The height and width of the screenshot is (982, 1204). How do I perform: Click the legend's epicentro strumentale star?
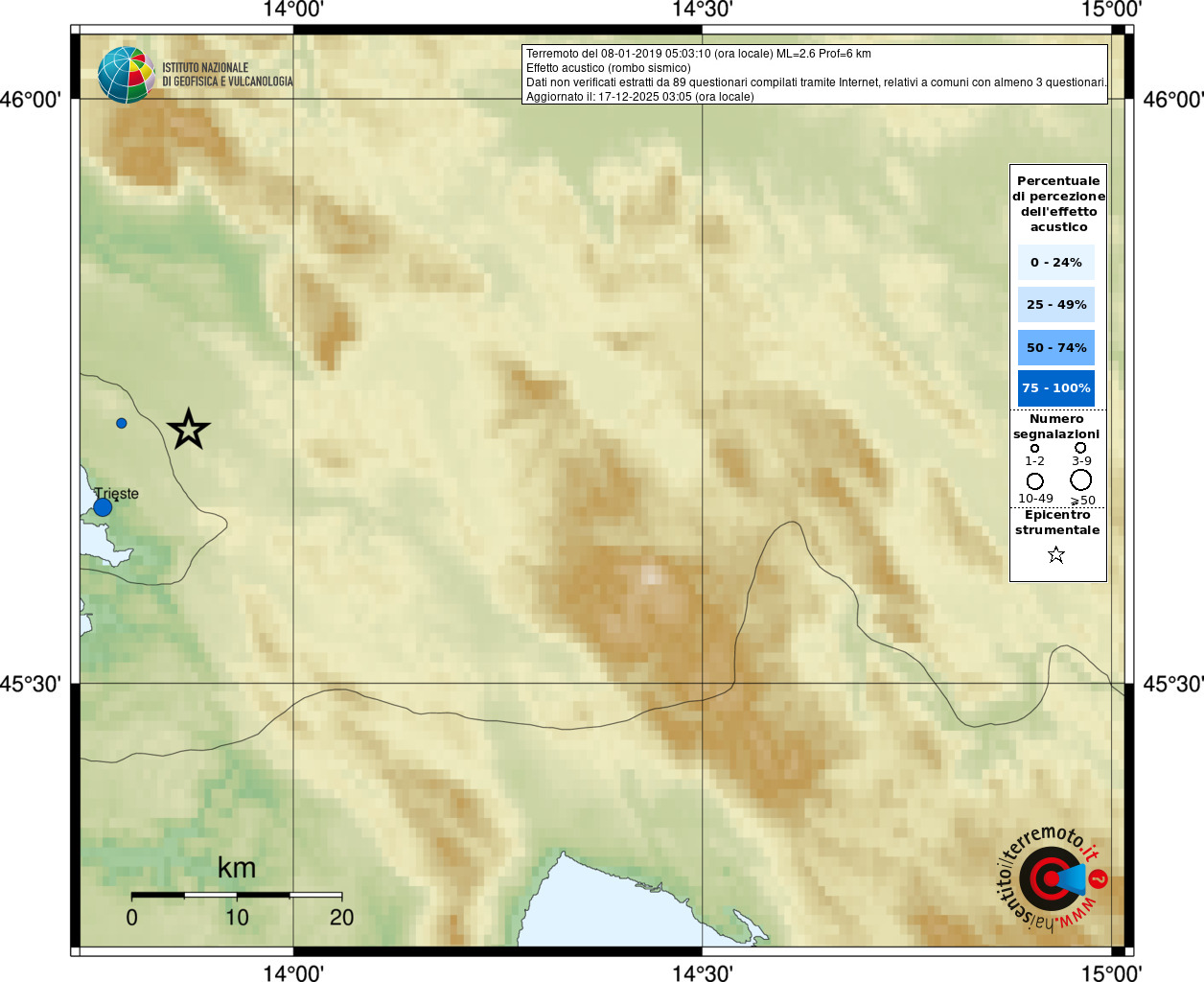[x=1056, y=554]
